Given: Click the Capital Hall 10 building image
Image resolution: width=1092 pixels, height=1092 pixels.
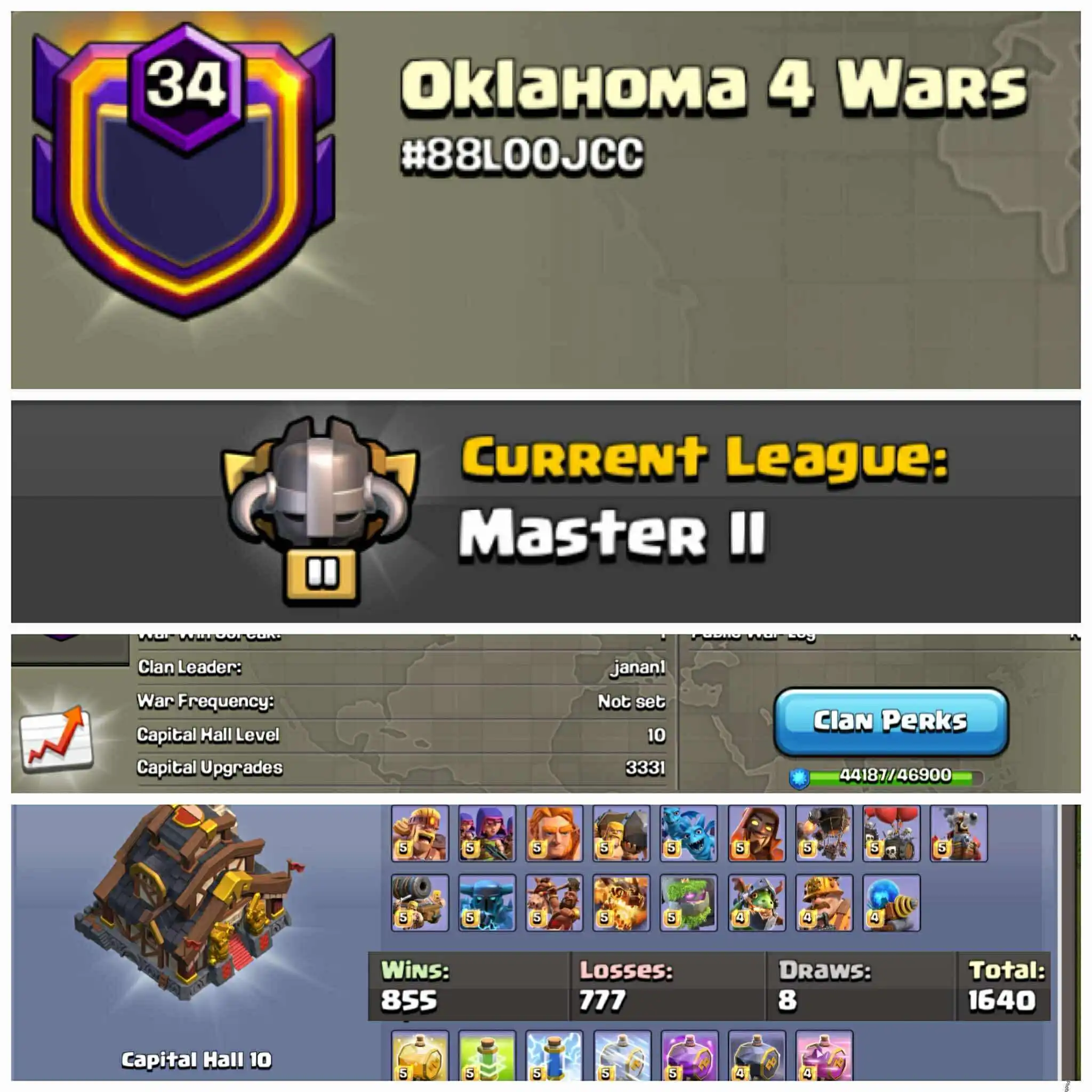Looking at the screenshot, I should coord(189,904).
